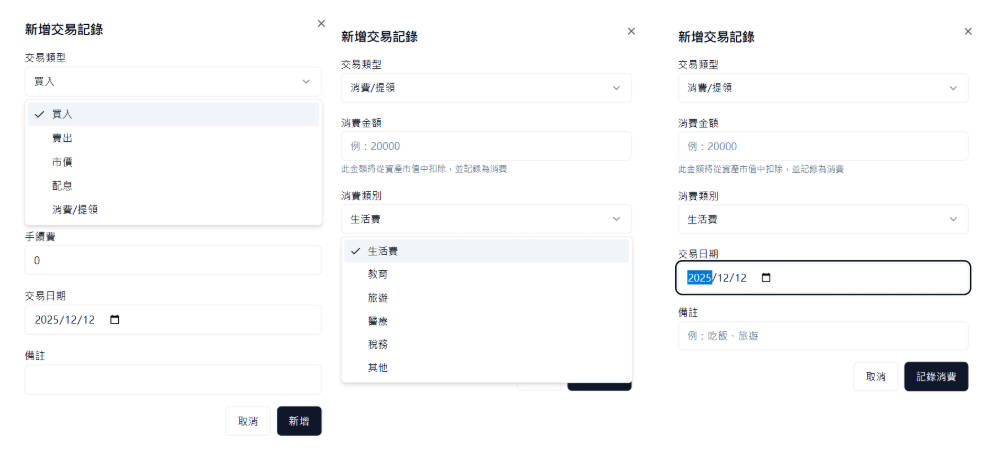Click highlighted 2025 year in right dialog date
The image size is (991, 453).
coord(700,278)
